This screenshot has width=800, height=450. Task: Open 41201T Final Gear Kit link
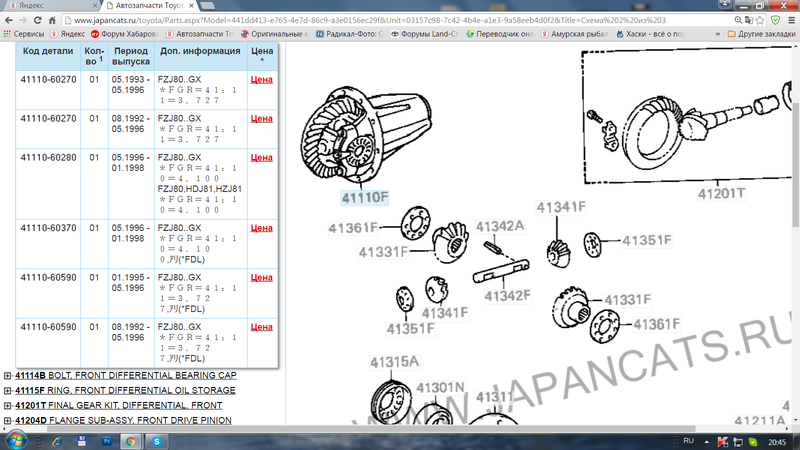click(120, 405)
